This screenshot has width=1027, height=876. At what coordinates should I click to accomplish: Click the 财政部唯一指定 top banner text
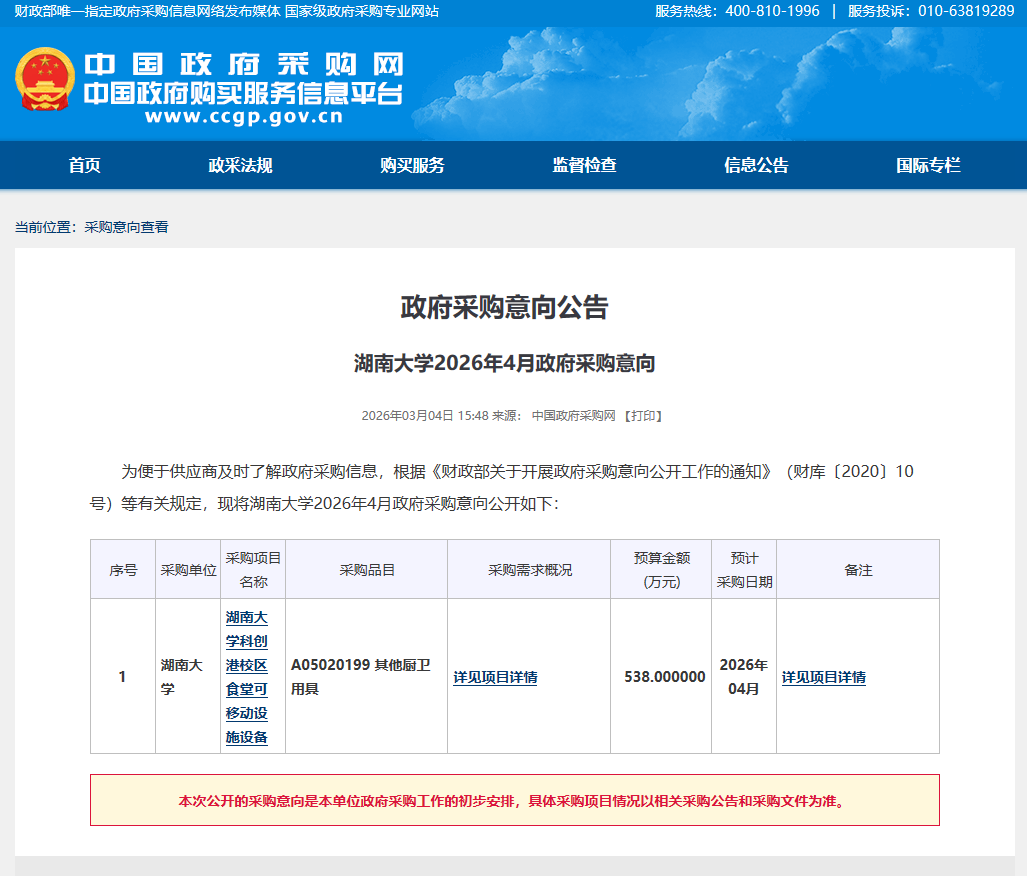pyautogui.click(x=227, y=11)
